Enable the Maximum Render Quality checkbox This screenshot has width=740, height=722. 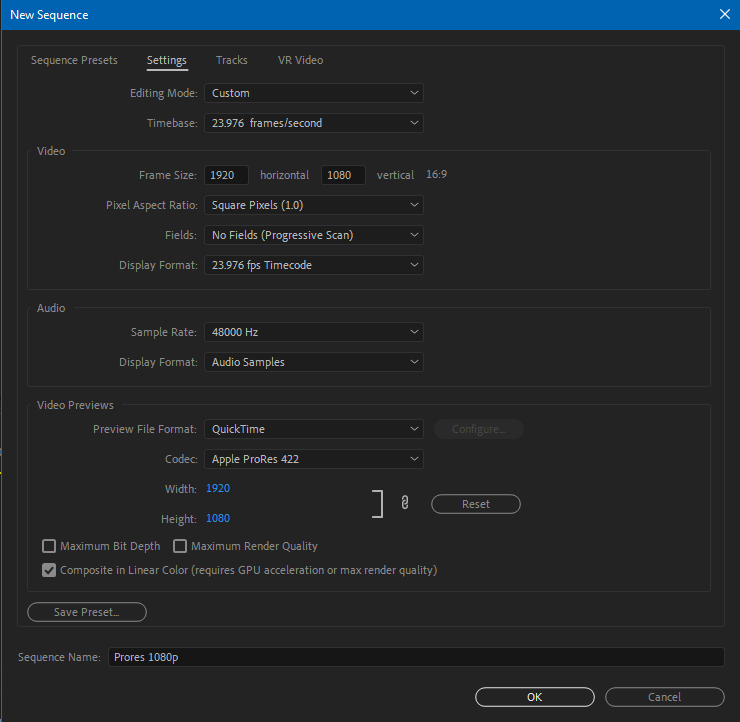pos(180,546)
